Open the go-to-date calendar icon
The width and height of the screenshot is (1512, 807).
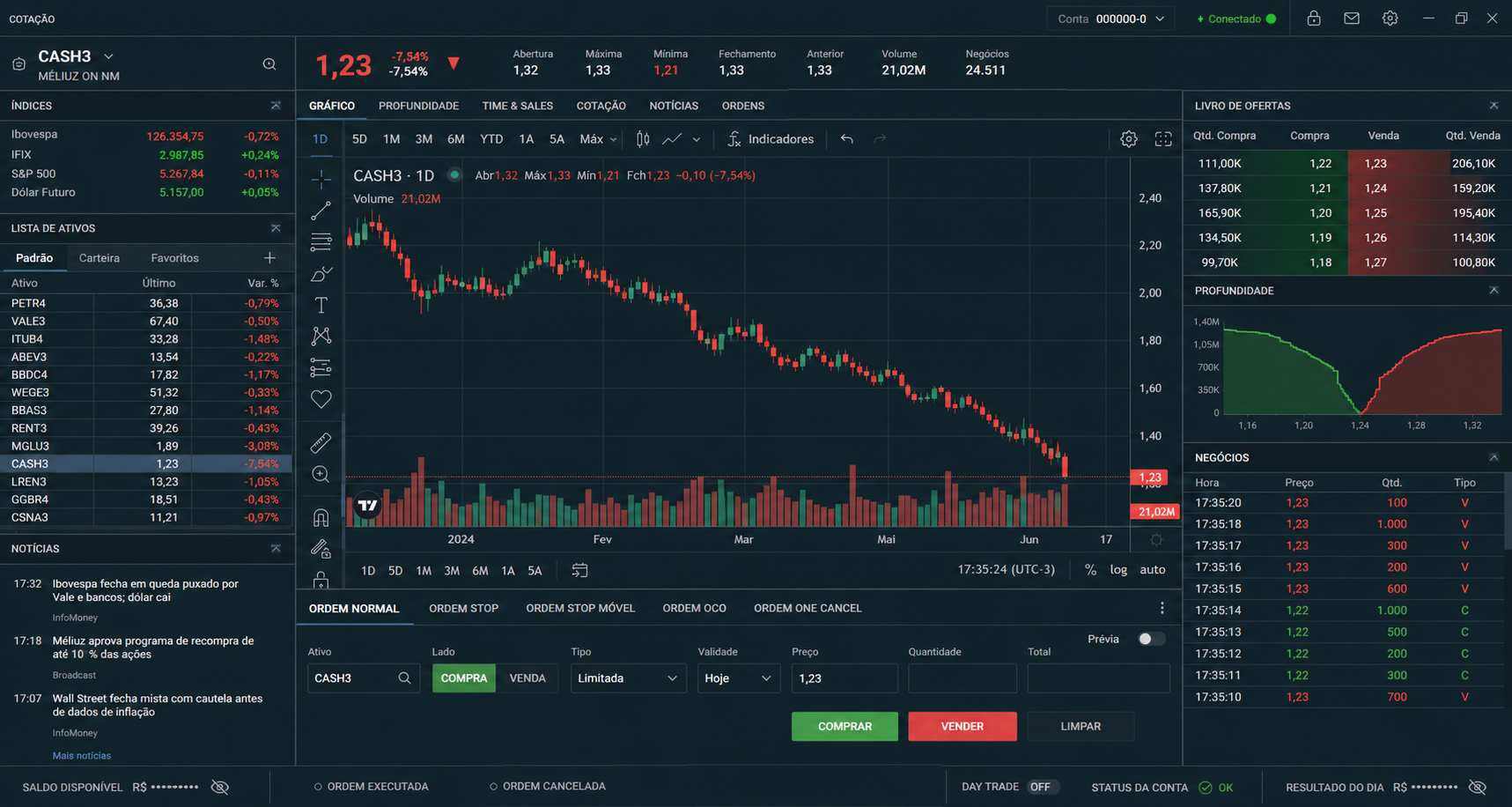click(x=579, y=570)
